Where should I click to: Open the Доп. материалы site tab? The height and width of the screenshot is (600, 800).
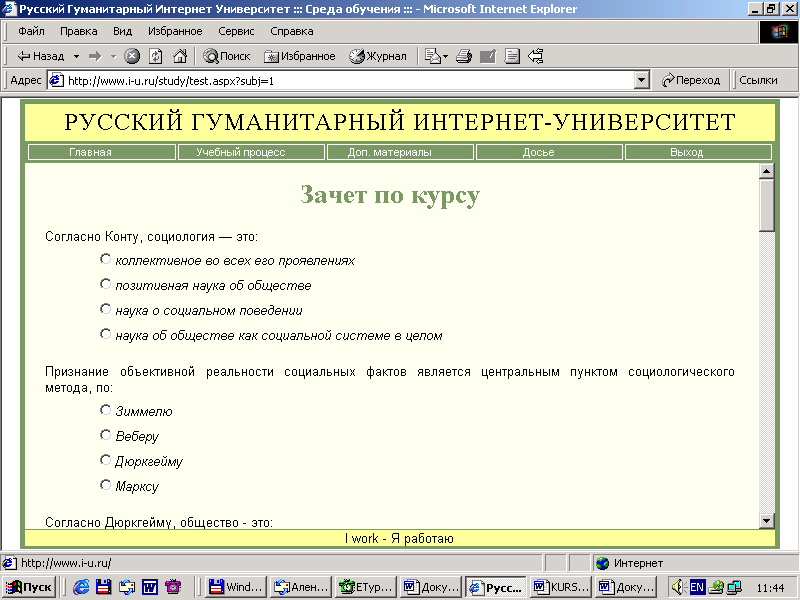pos(401,152)
